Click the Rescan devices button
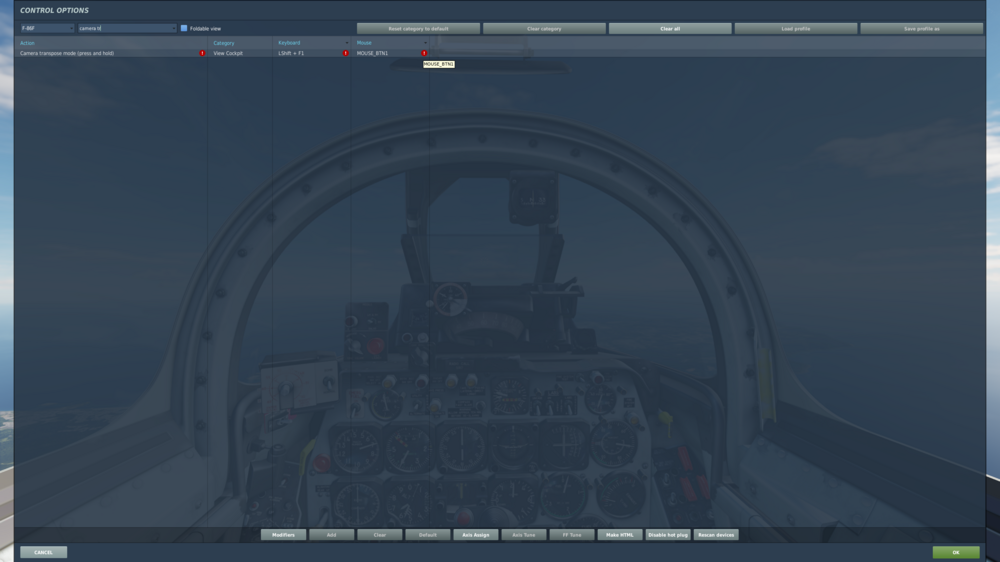The width and height of the screenshot is (1000, 562). coord(716,535)
